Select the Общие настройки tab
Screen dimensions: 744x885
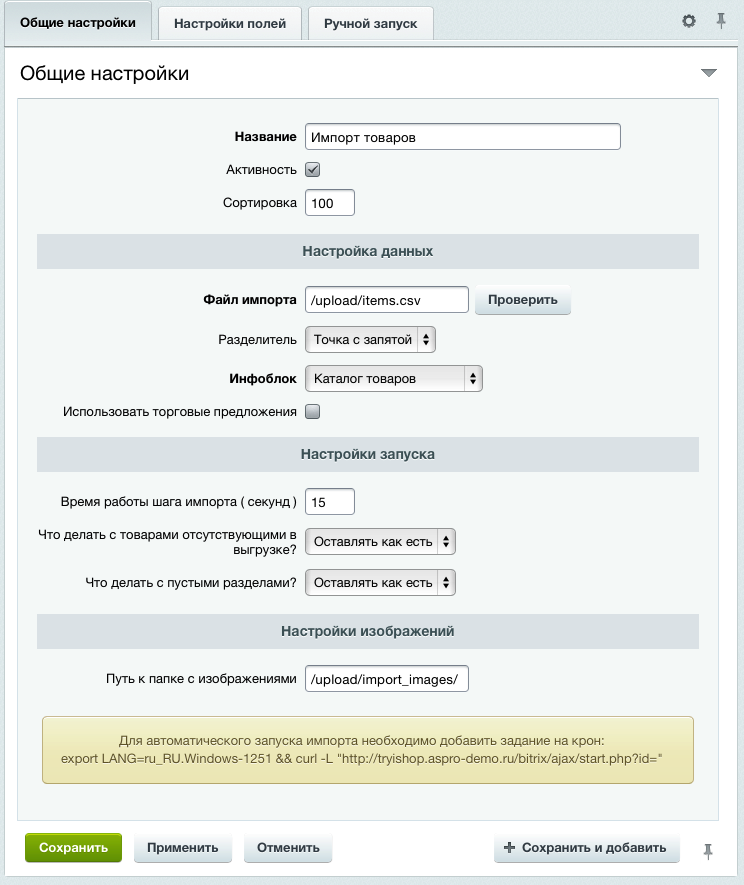[77, 22]
